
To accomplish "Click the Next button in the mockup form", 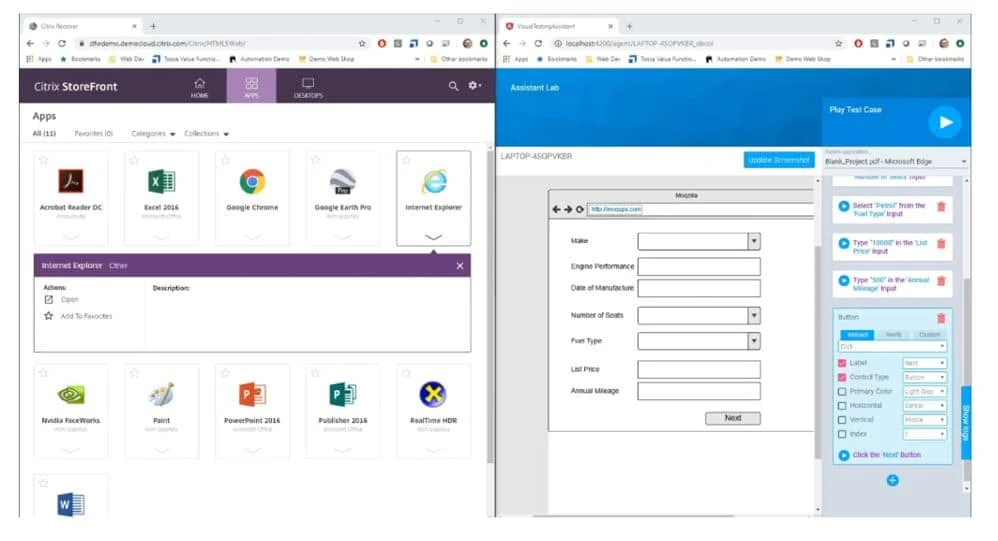I will (x=733, y=418).
